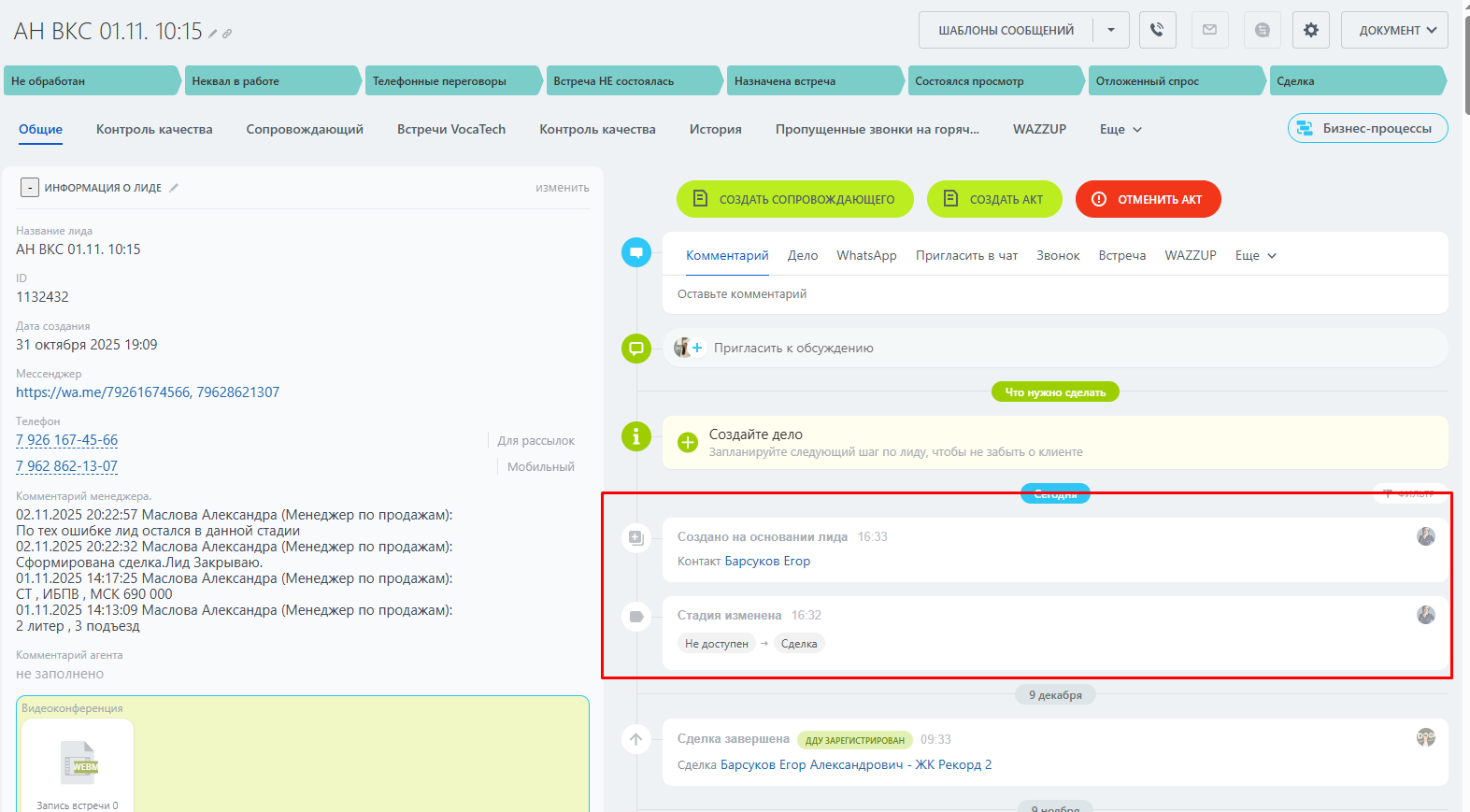Viewport: 1470px width, 812px height.
Task: Expand the 'Документ' dropdown
Action: (x=1394, y=30)
